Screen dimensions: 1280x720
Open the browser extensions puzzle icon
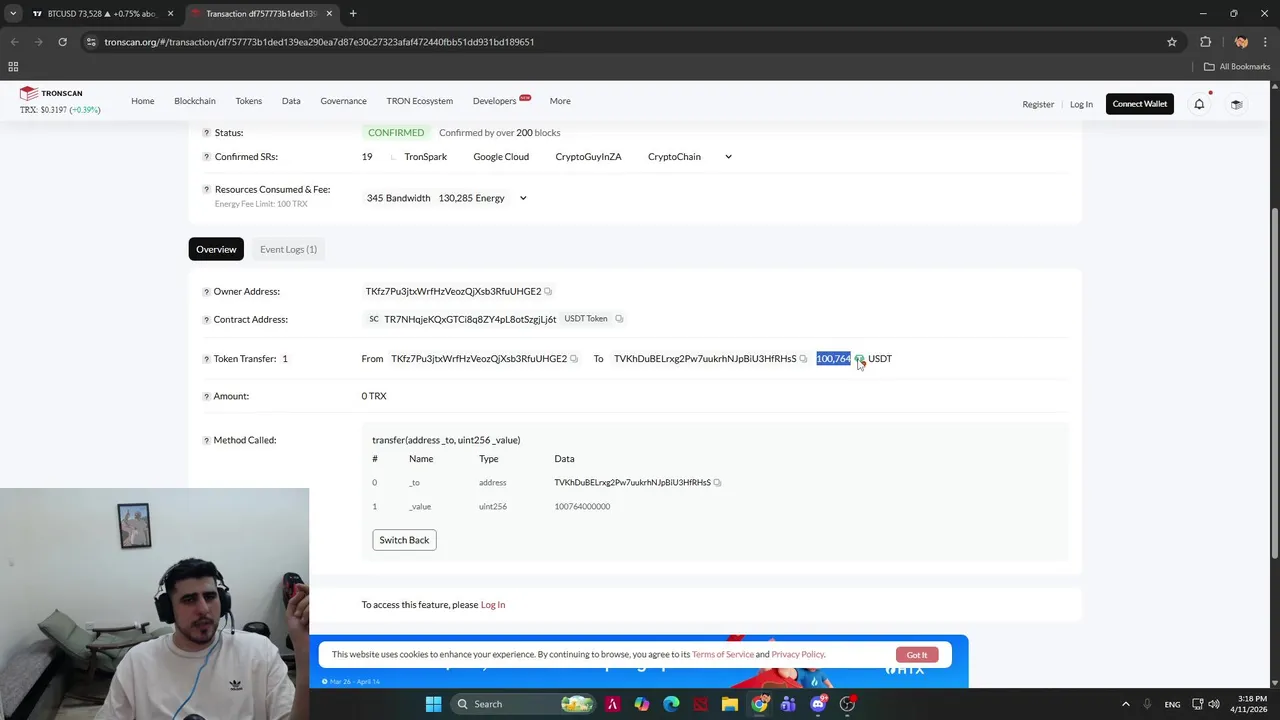coord(1205,42)
